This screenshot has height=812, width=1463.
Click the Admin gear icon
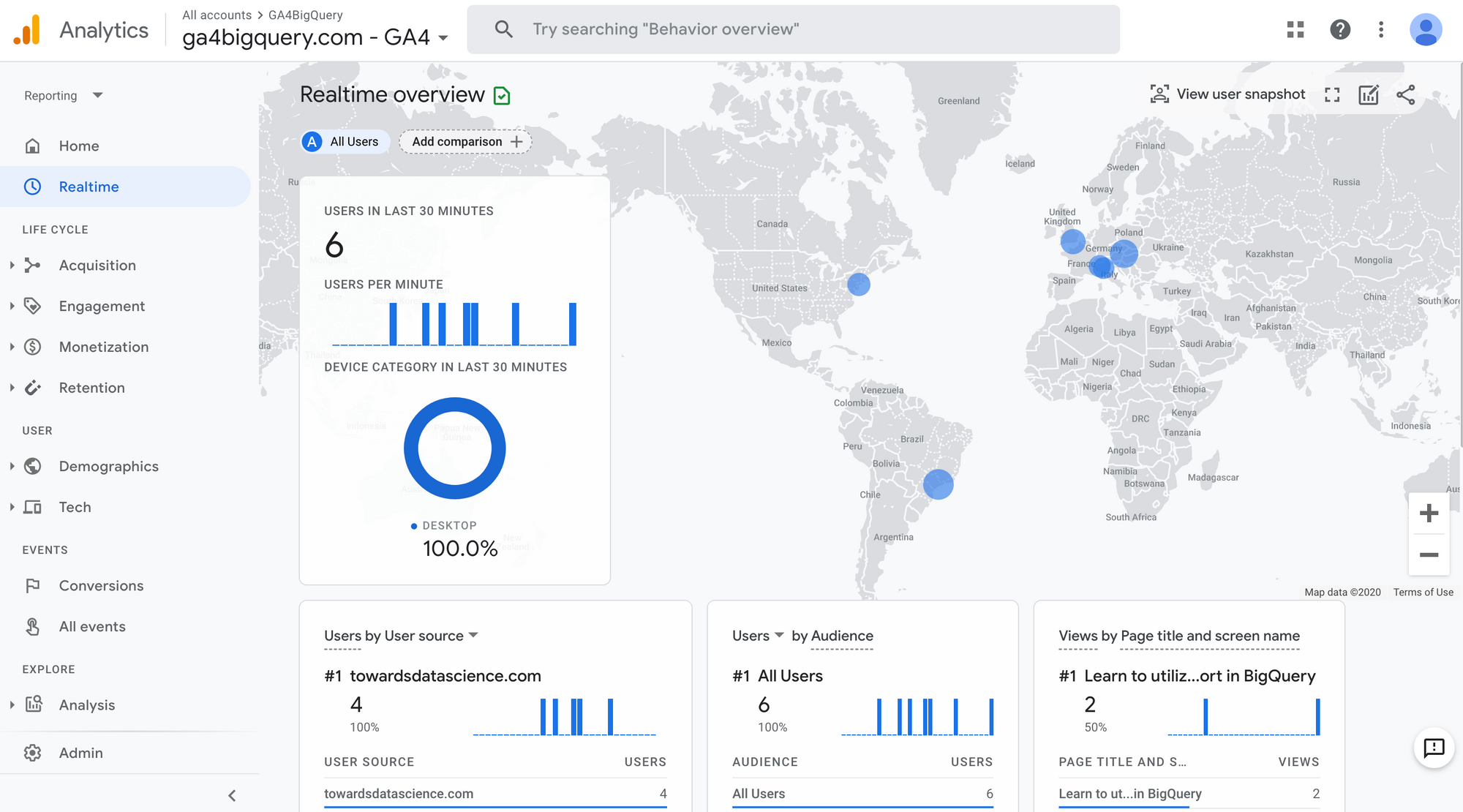point(33,753)
